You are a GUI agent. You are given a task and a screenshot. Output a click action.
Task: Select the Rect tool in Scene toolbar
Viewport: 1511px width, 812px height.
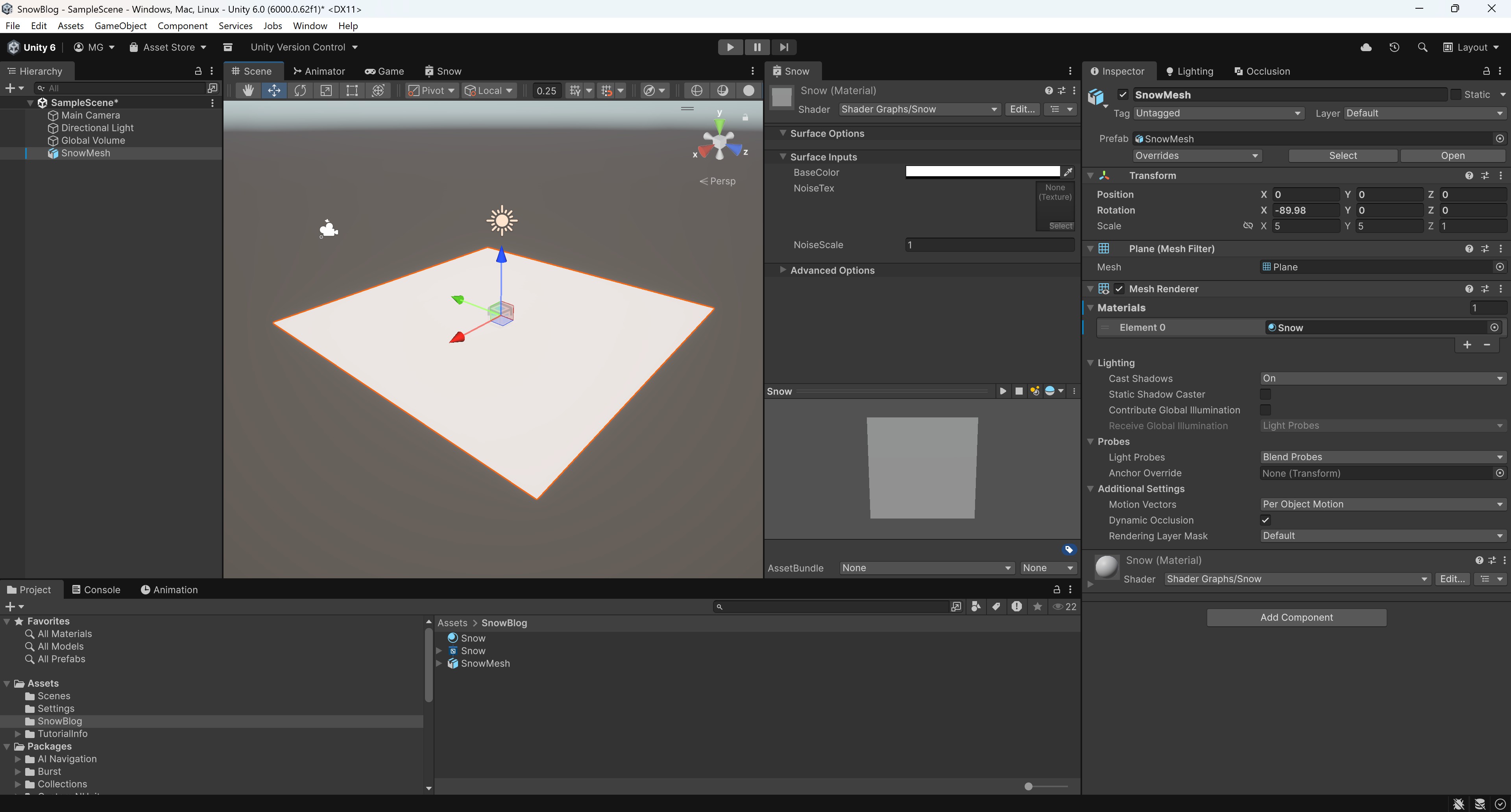coord(352,90)
